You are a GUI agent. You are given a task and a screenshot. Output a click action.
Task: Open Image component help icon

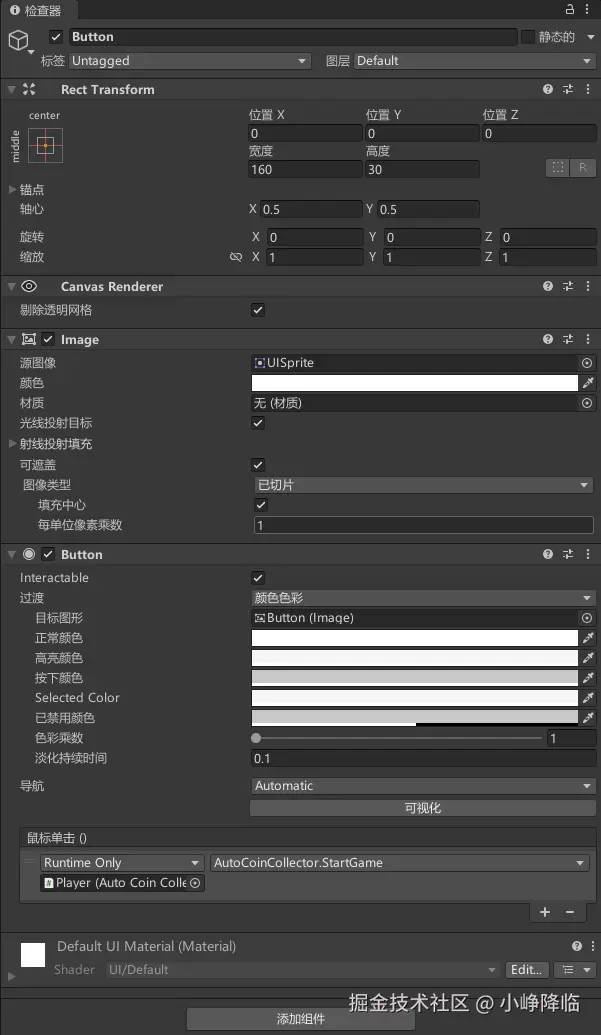[548, 339]
